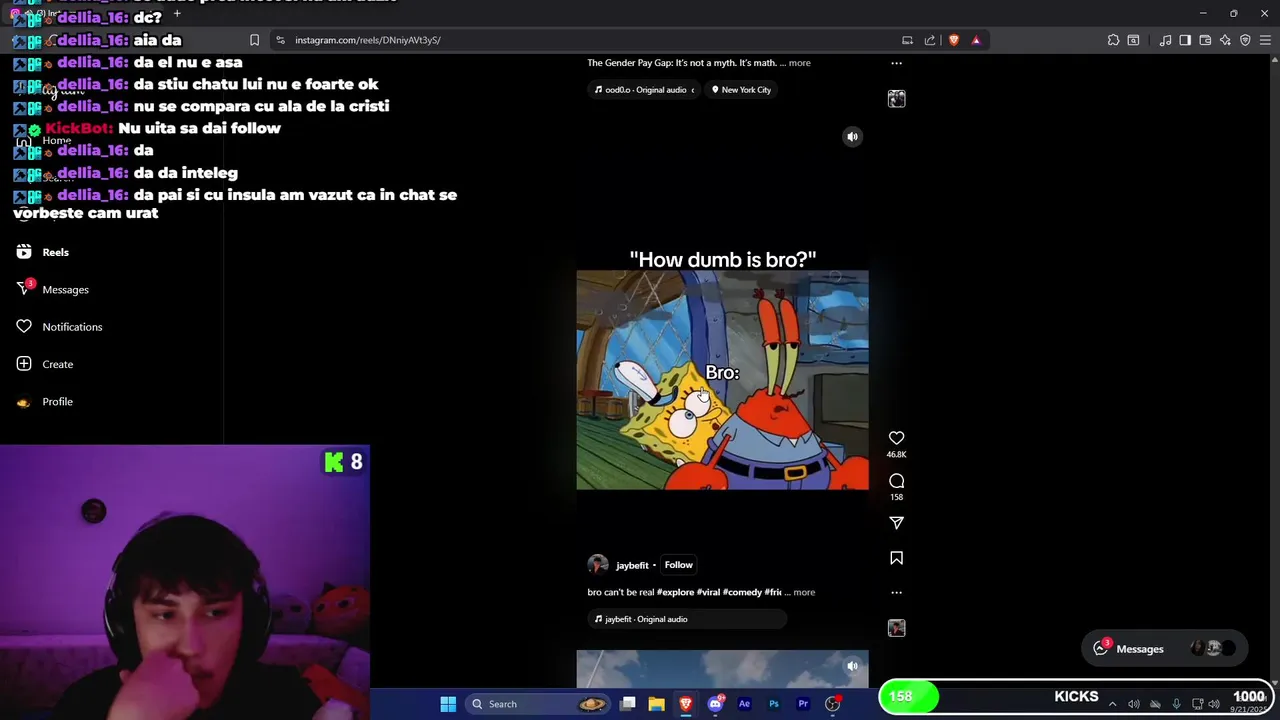Show hidden system tray icons
1280x720 pixels.
(1112, 704)
